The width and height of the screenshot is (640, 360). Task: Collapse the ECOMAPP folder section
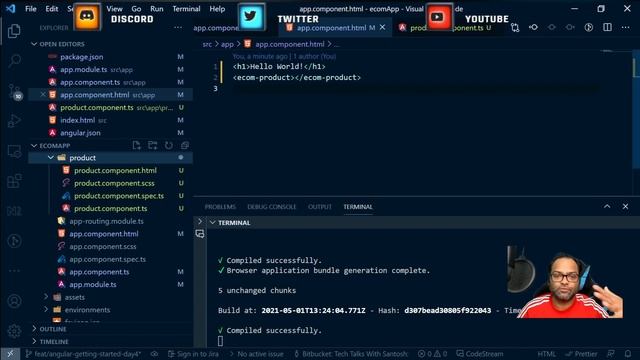coord(34,146)
